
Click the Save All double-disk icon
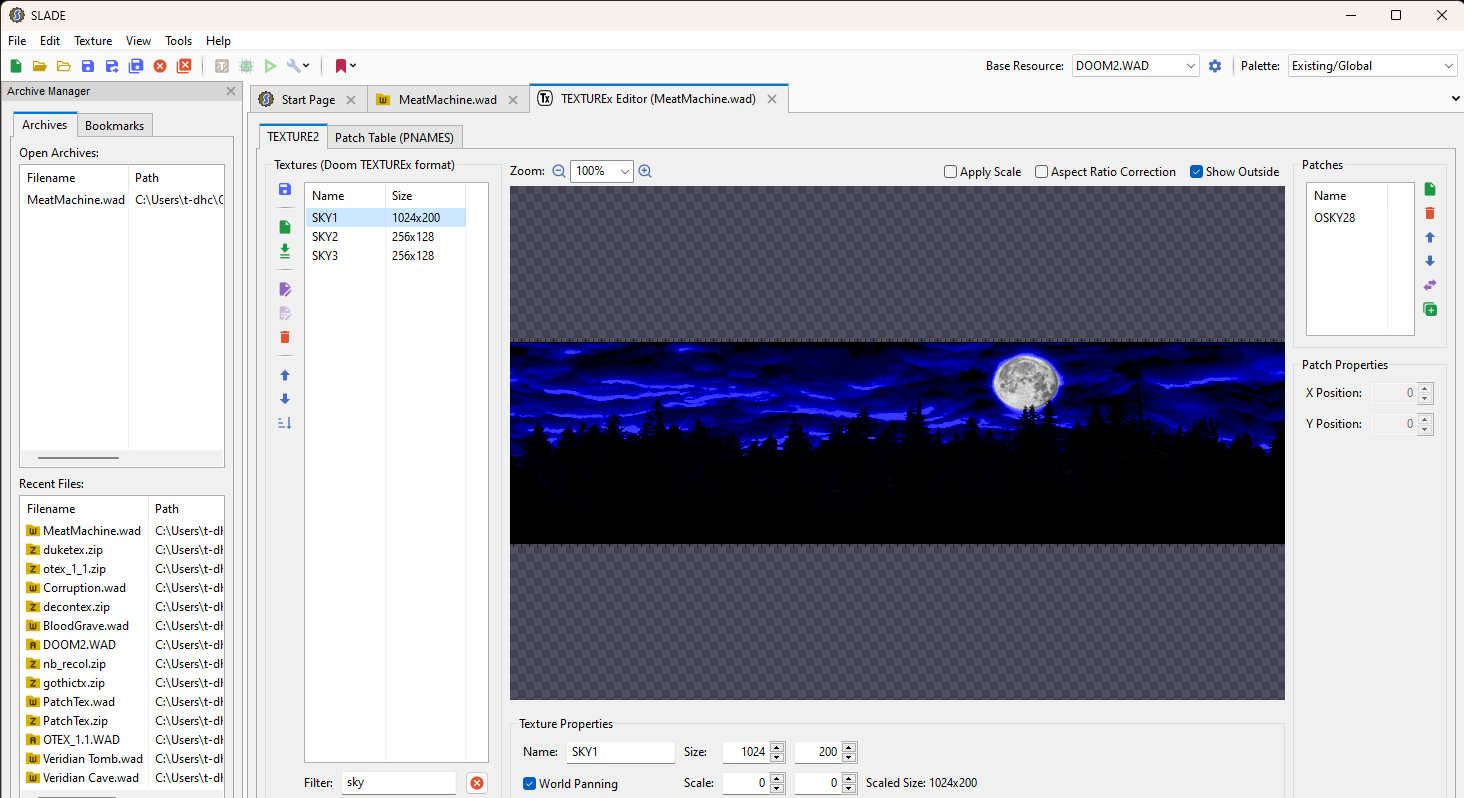pyautogui.click(x=136, y=66)
